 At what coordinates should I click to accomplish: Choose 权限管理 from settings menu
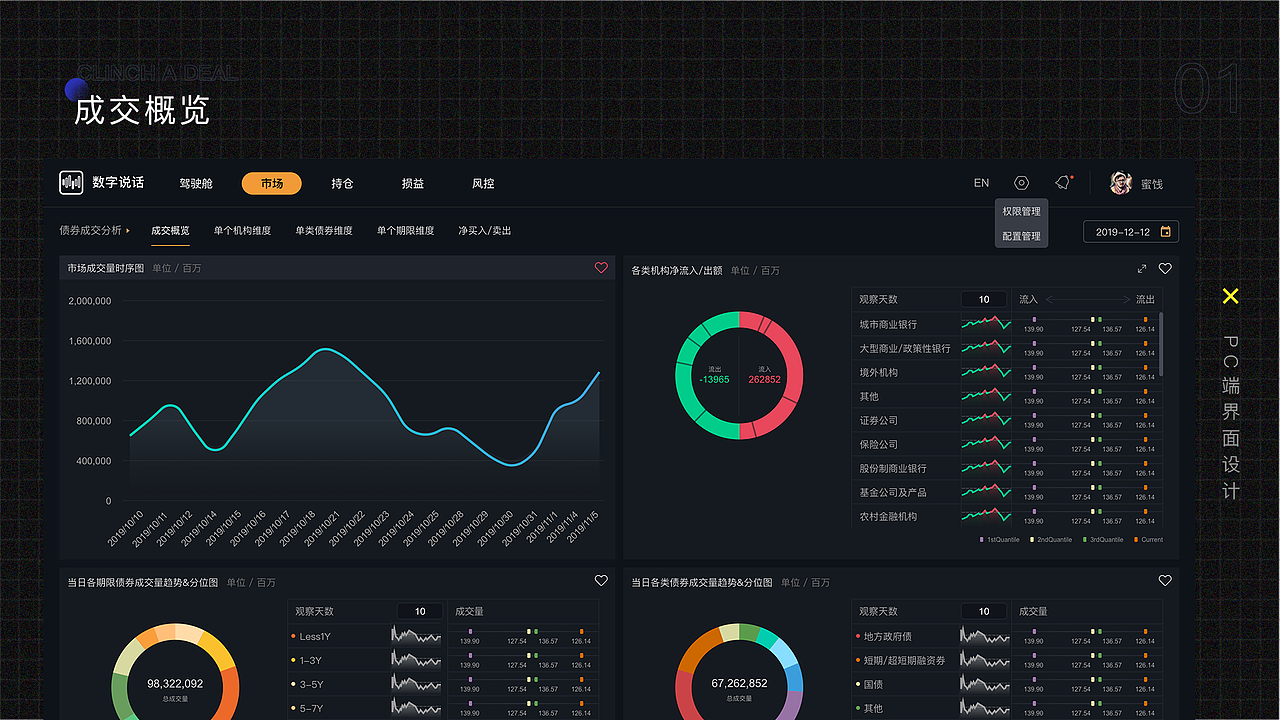click(1021, 211)
